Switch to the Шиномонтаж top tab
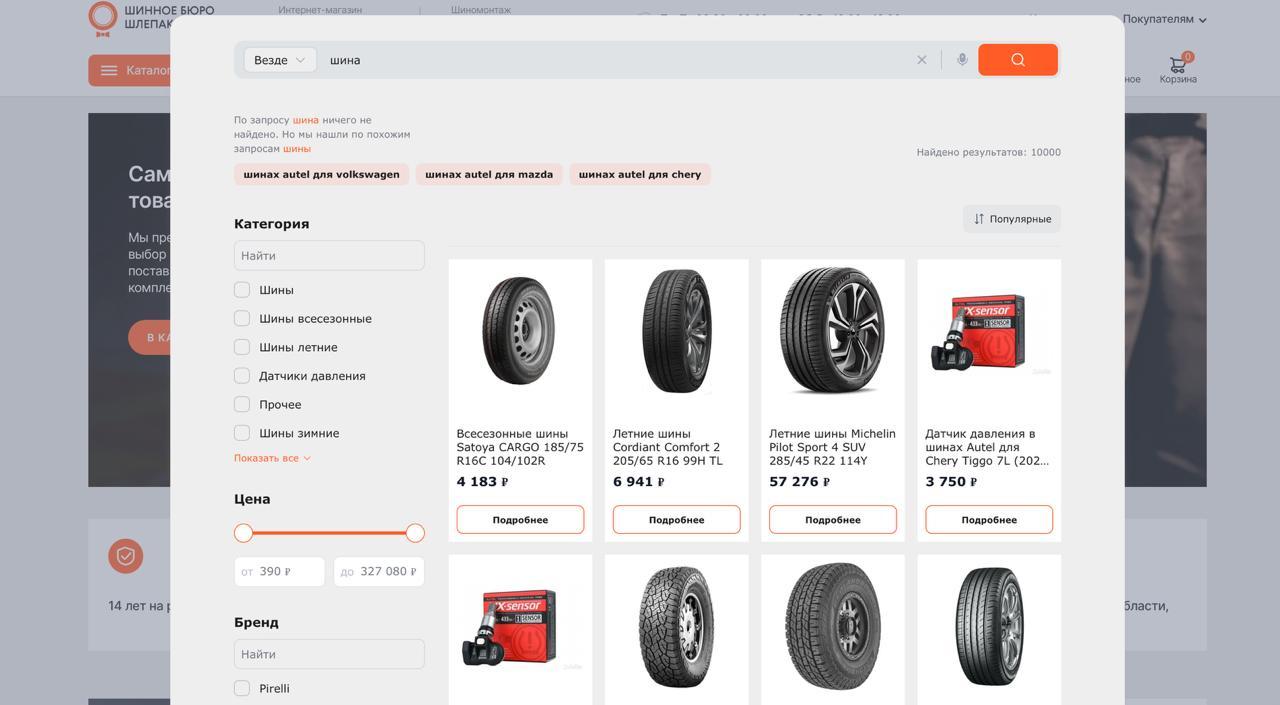The image size is (1280, 705). (x=481, y=10)
